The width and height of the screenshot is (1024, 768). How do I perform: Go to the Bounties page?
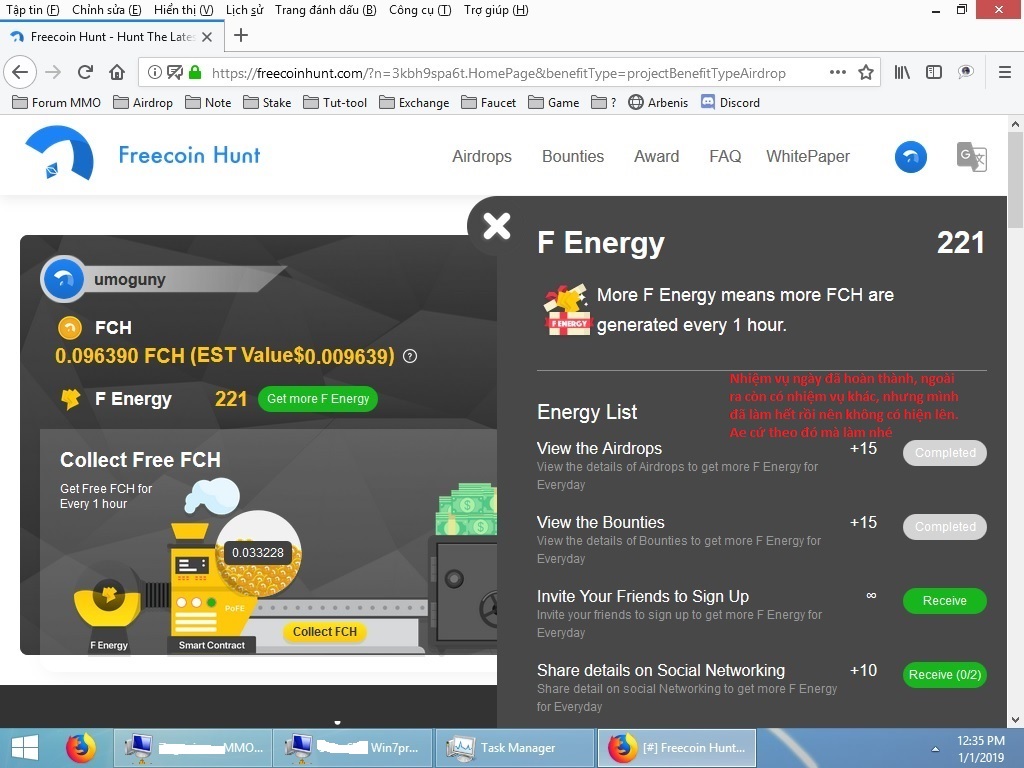tap(573, 157)
